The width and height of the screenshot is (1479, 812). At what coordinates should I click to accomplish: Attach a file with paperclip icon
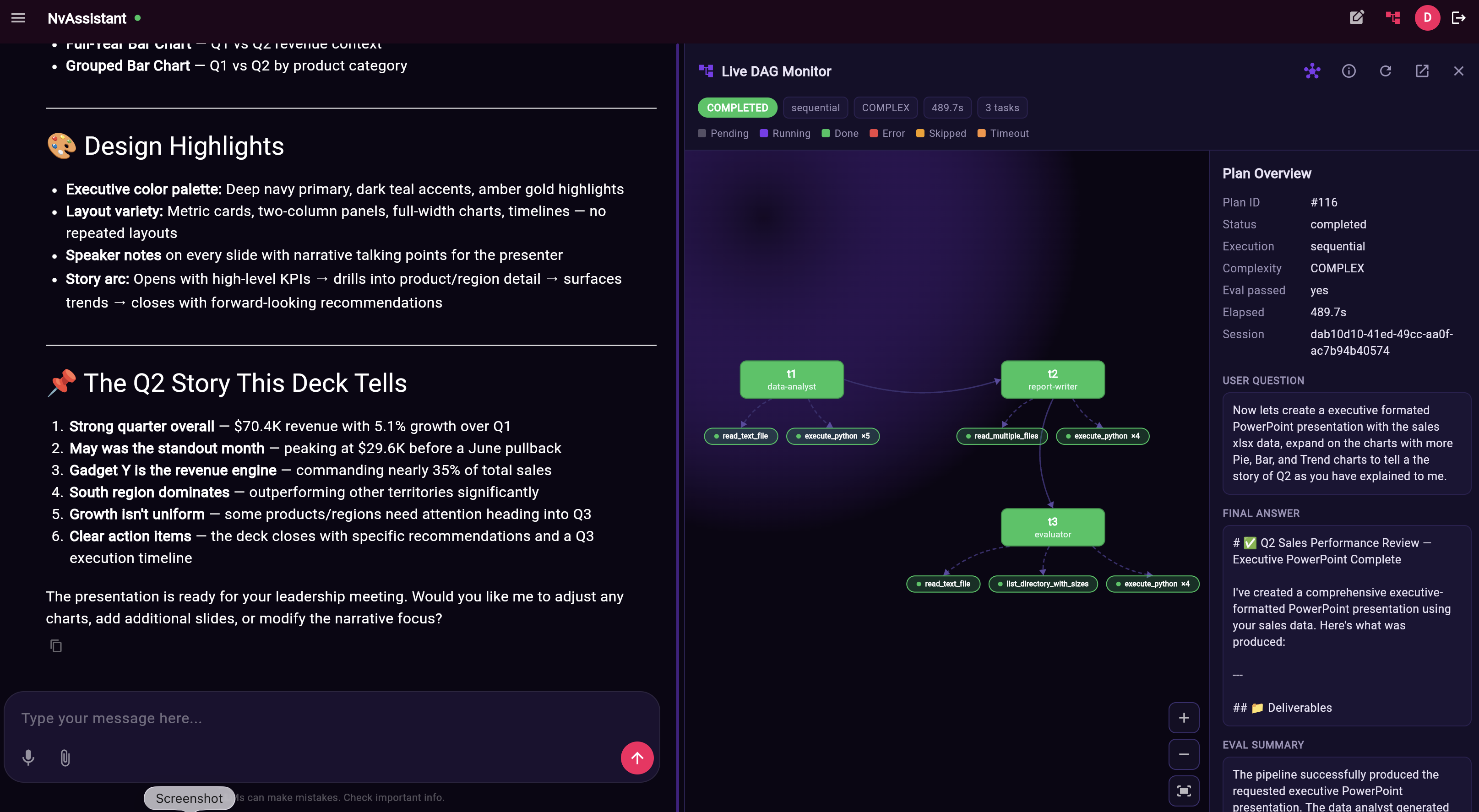pyautogui.click(x=65, y=758)
